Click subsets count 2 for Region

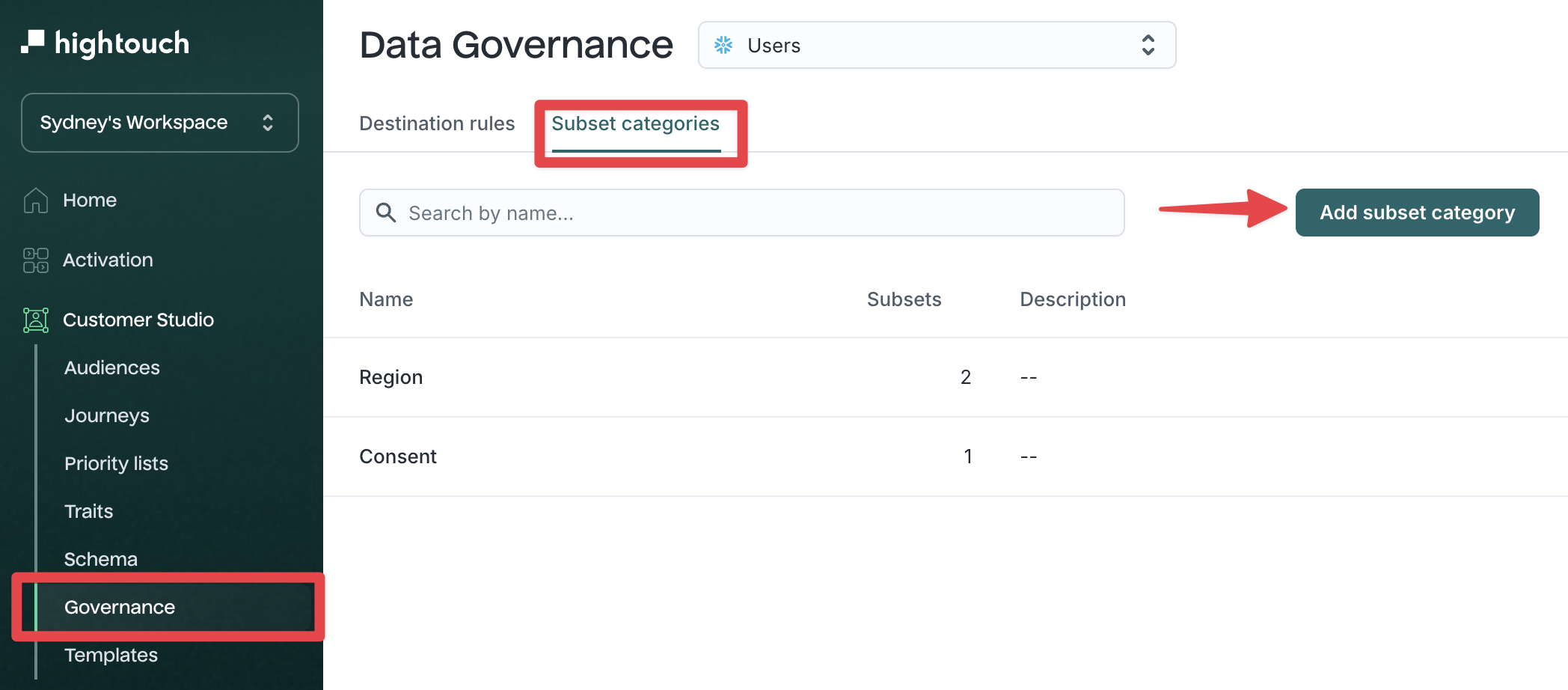coord(966,377)
